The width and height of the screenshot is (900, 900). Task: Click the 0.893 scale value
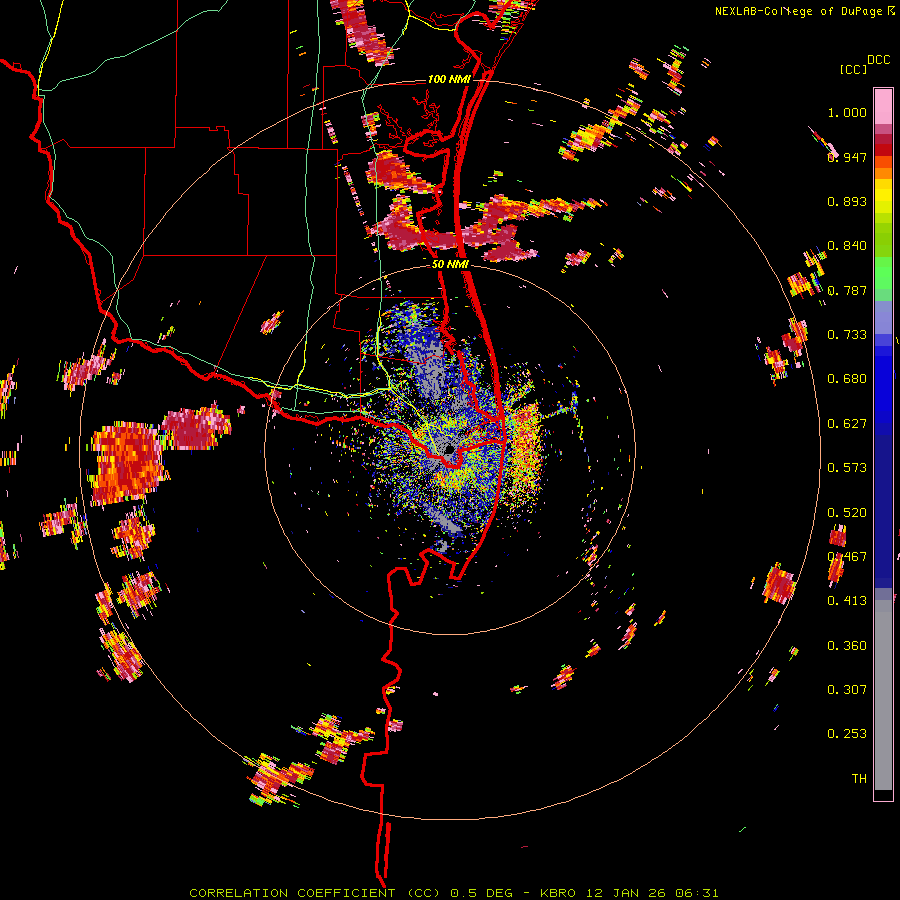847,201
